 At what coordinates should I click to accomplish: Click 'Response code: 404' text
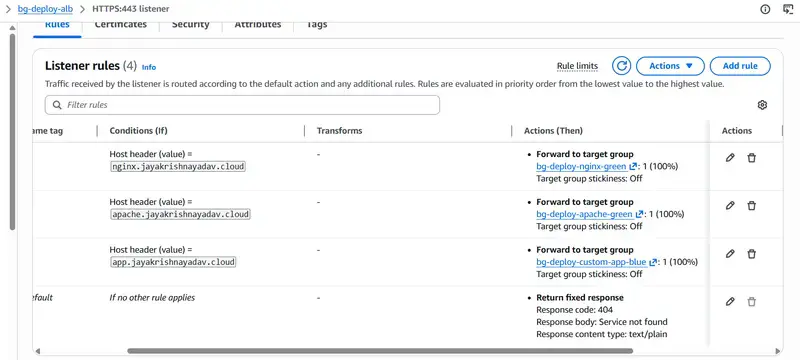point(574,310)
